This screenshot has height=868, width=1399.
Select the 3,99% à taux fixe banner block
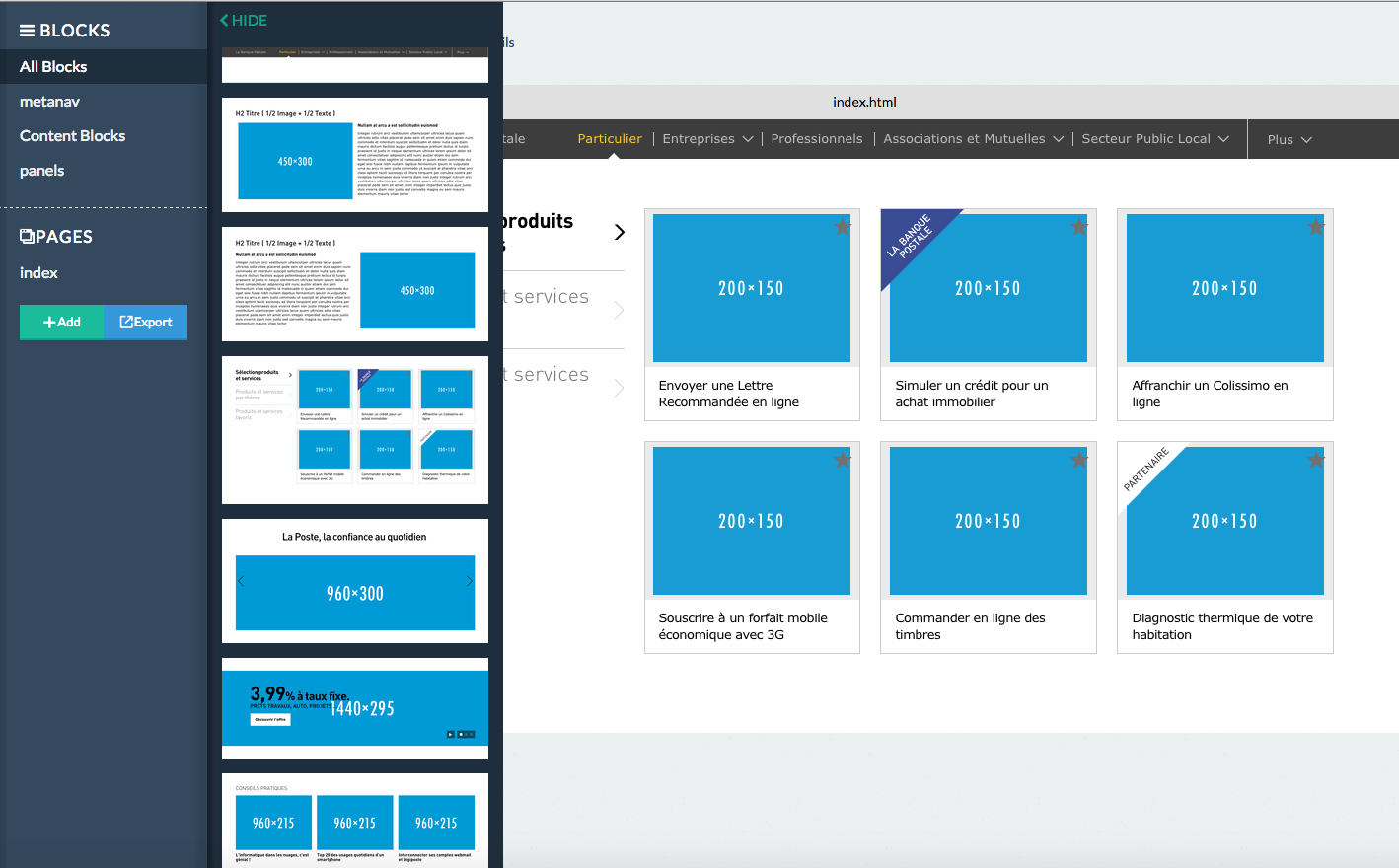point(355,708)
